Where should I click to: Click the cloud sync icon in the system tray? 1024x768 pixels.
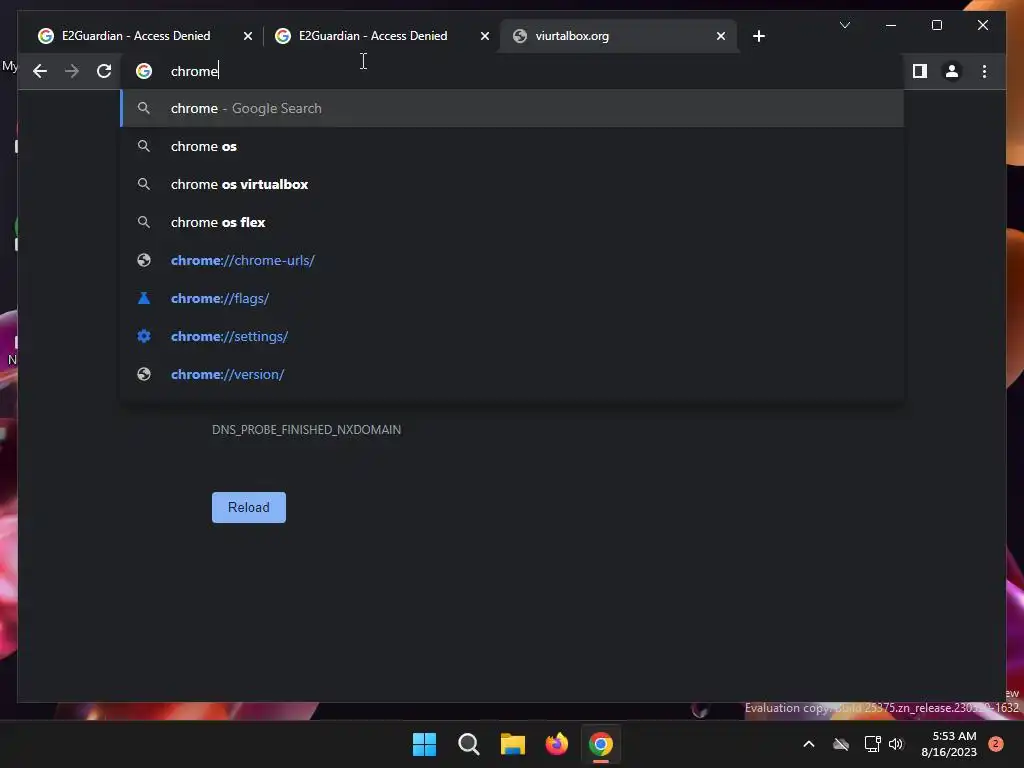click(840, 744)
